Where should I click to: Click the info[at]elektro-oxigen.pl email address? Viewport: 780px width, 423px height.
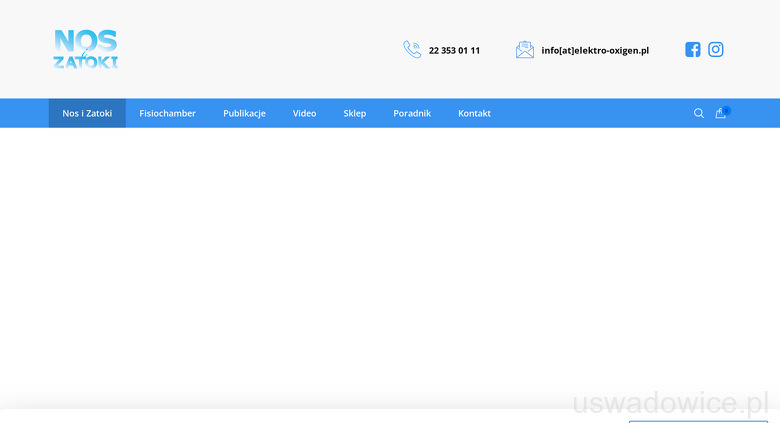coord(595,50)
